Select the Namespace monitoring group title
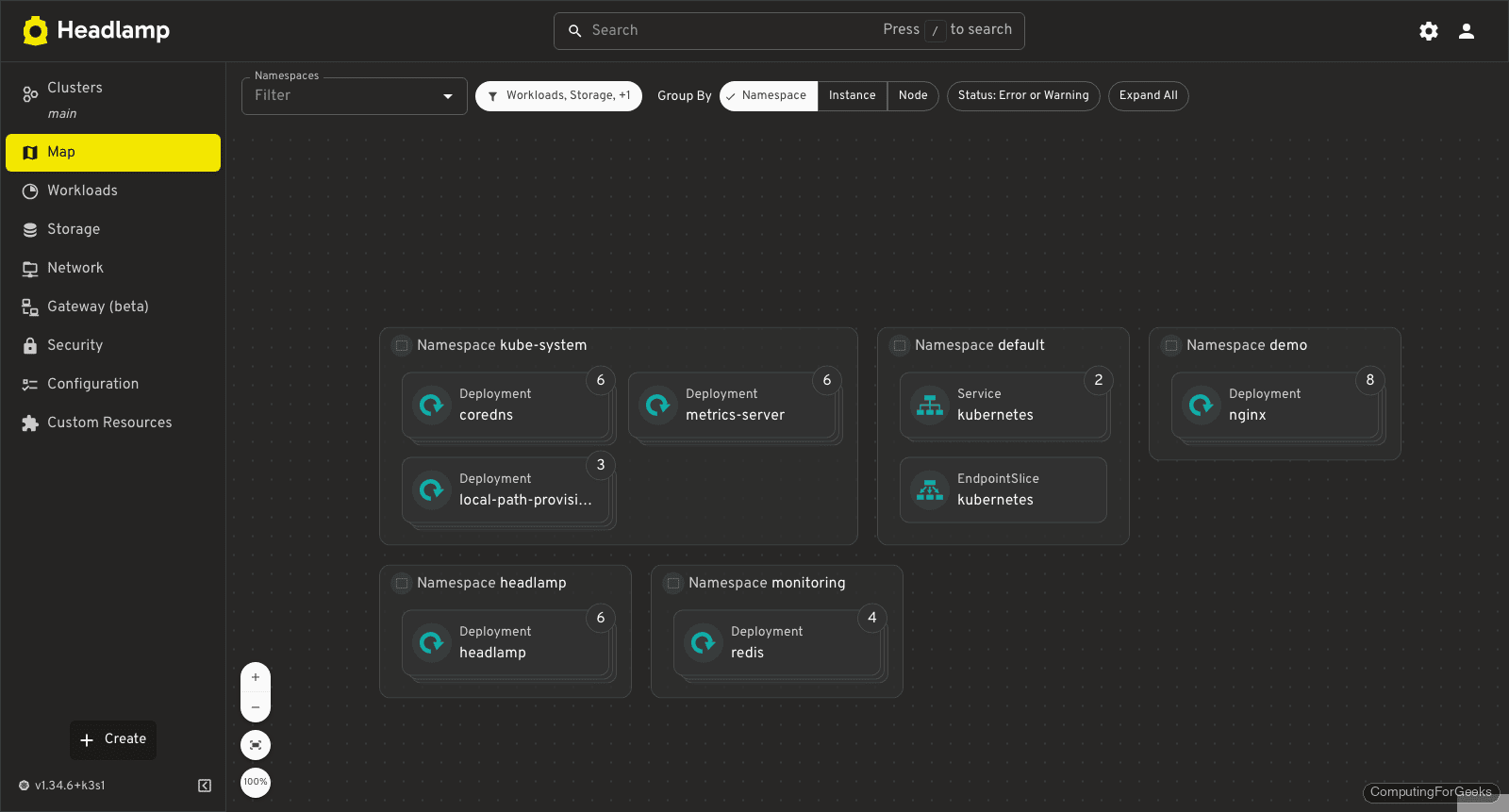Image resolution: width=1509 pixels, height=812 pixels. click(x=767, y=584)
